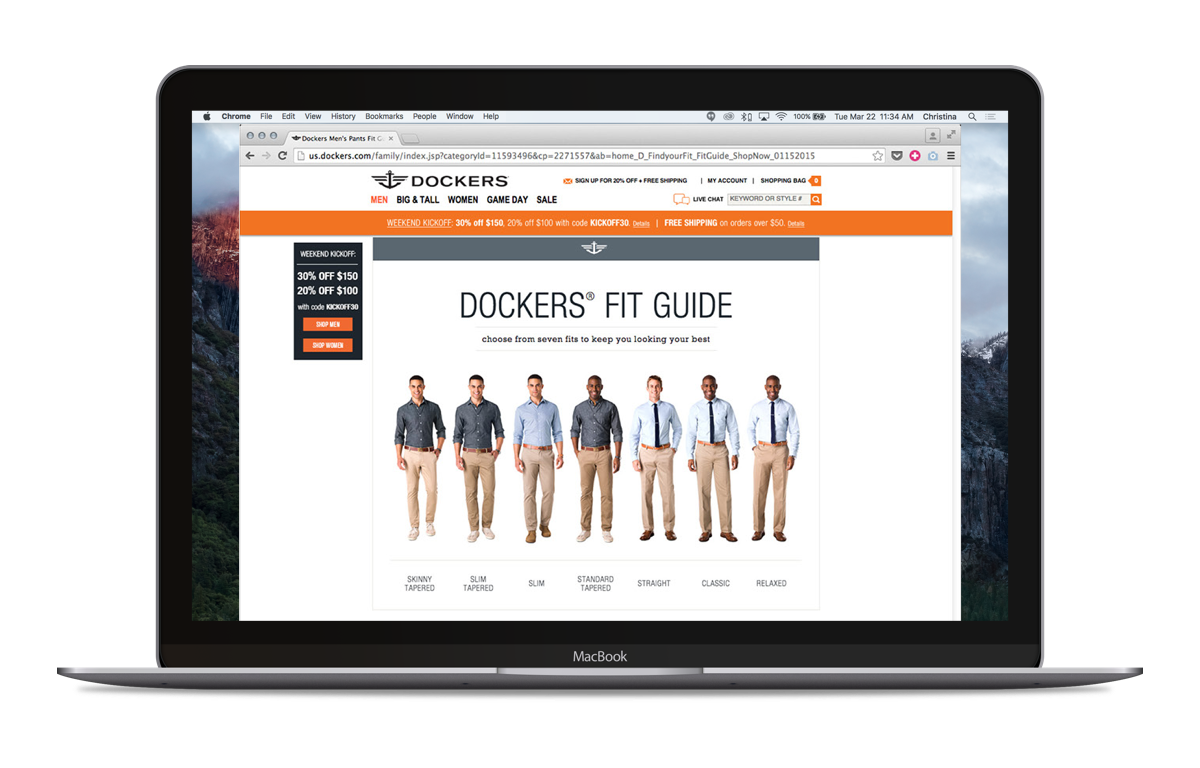Image resolution: width=1200 pixels, height=768 pixels.
Task: Click the orange shopping bag count badge
Action: coord(816,181)
